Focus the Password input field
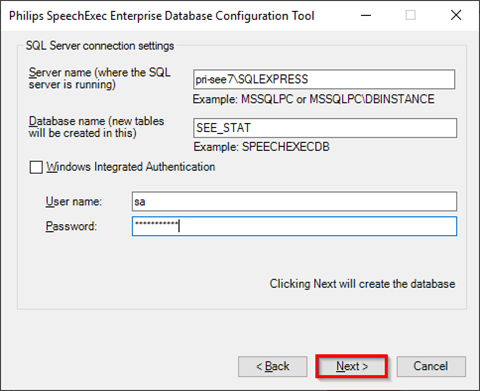This screenshot has width=480, height=391. tap(294, 226)
